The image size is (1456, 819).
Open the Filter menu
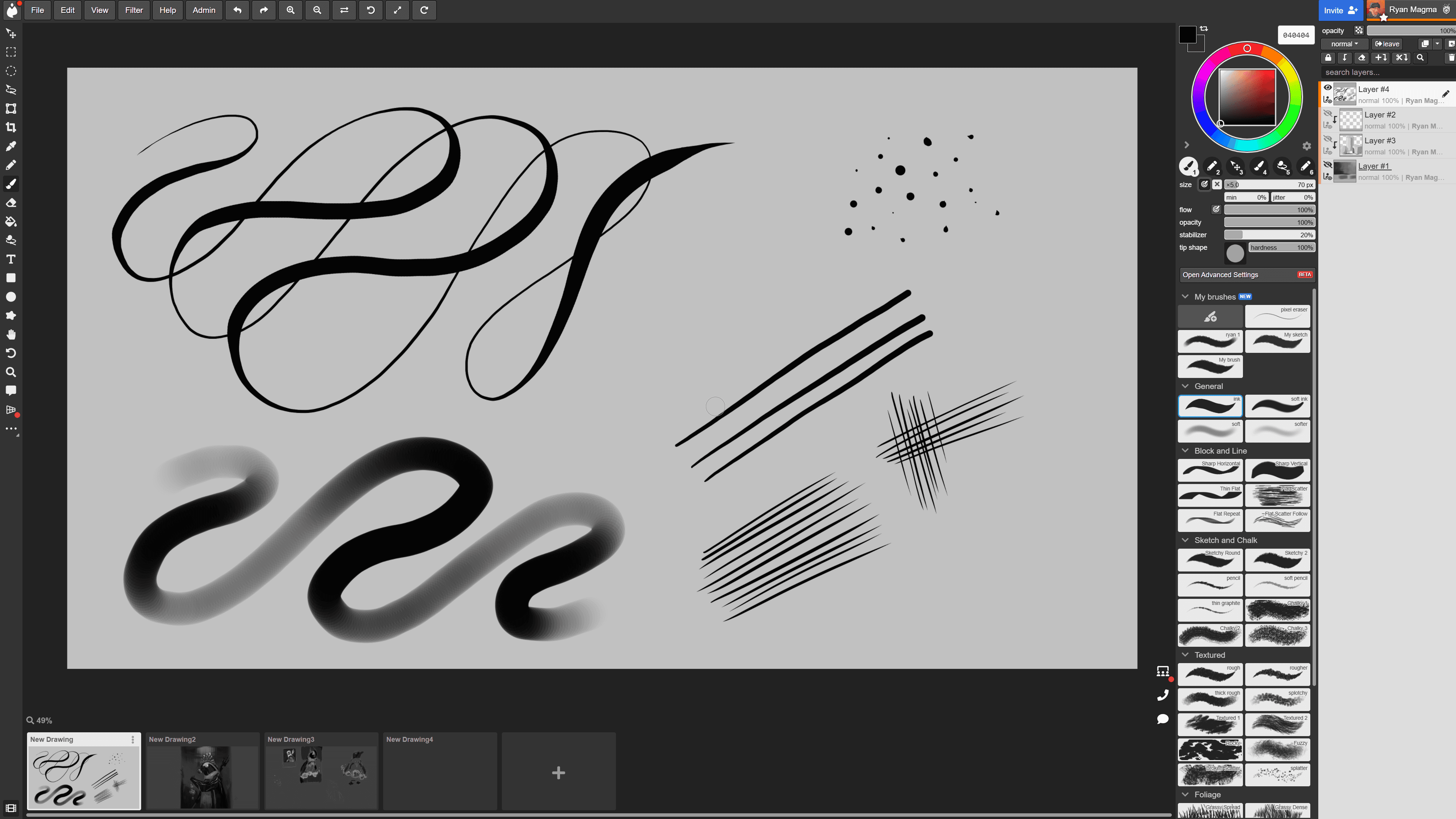coord(134,10)
